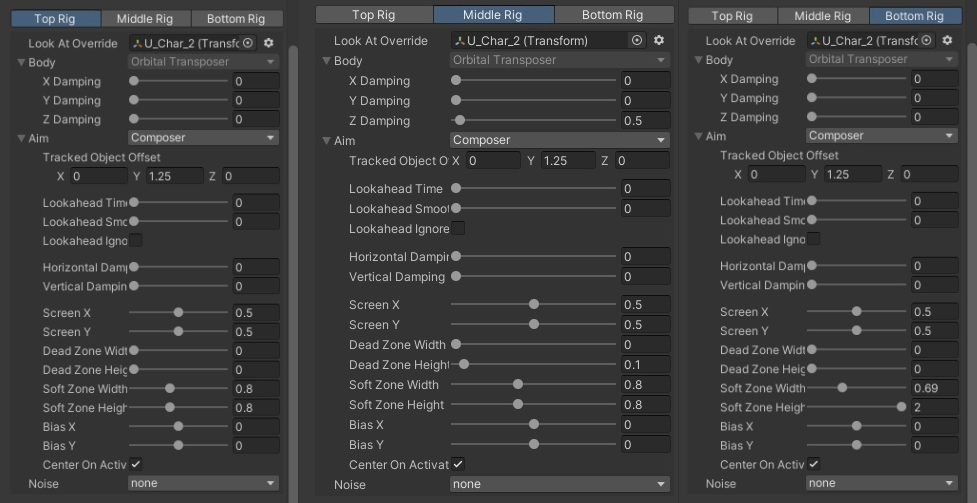Viewport: 977px width, 503px height.
Task: Collapse Body foldout in right panel
Action: point(698,60)
